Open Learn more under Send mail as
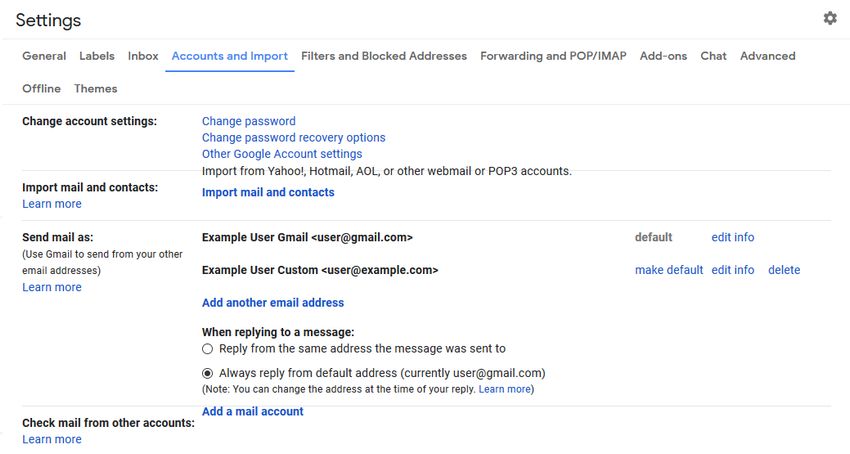This screenshot has height=454, width=850. pyautogui.click(x=51, y=287)
